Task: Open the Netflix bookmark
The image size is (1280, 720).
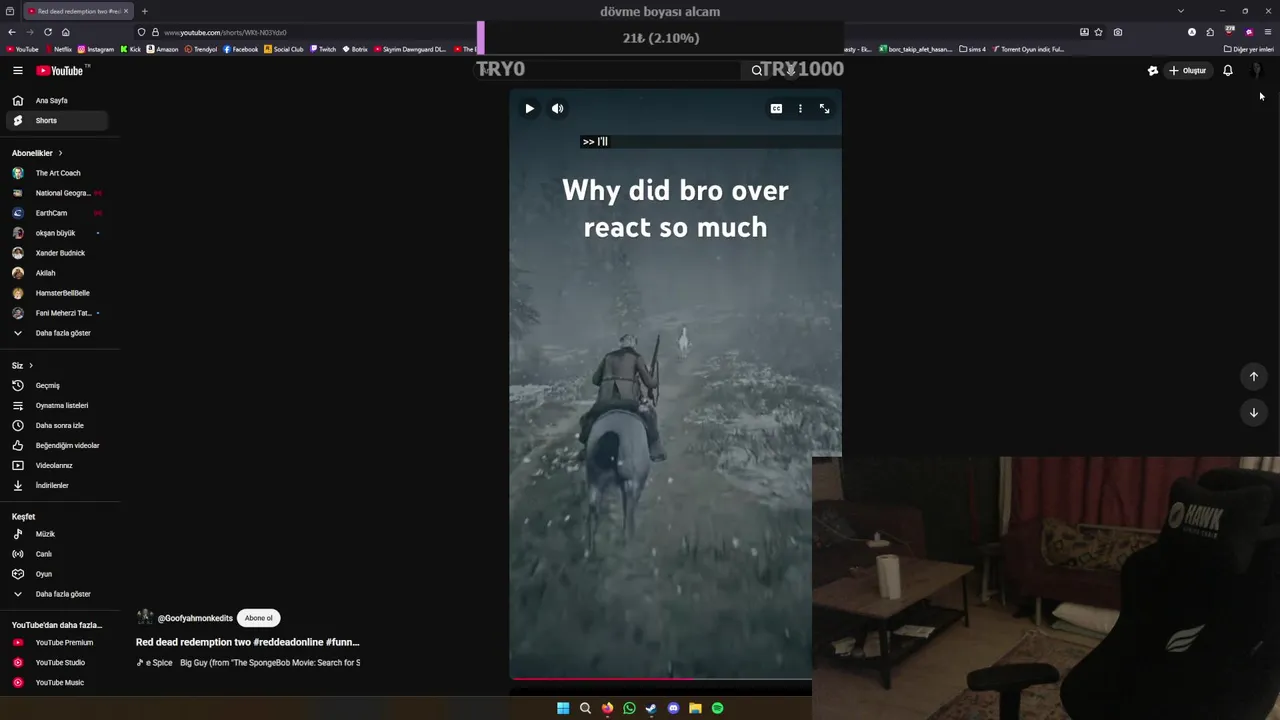Action: click(x=58, y=49)
